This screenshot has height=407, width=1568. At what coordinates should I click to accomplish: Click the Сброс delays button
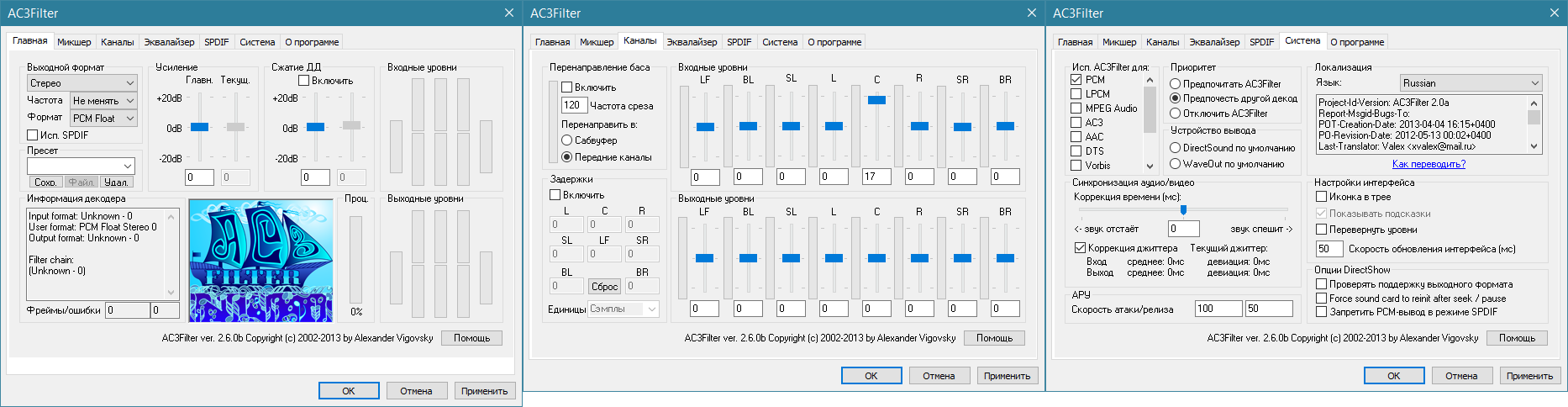point(604,287)
